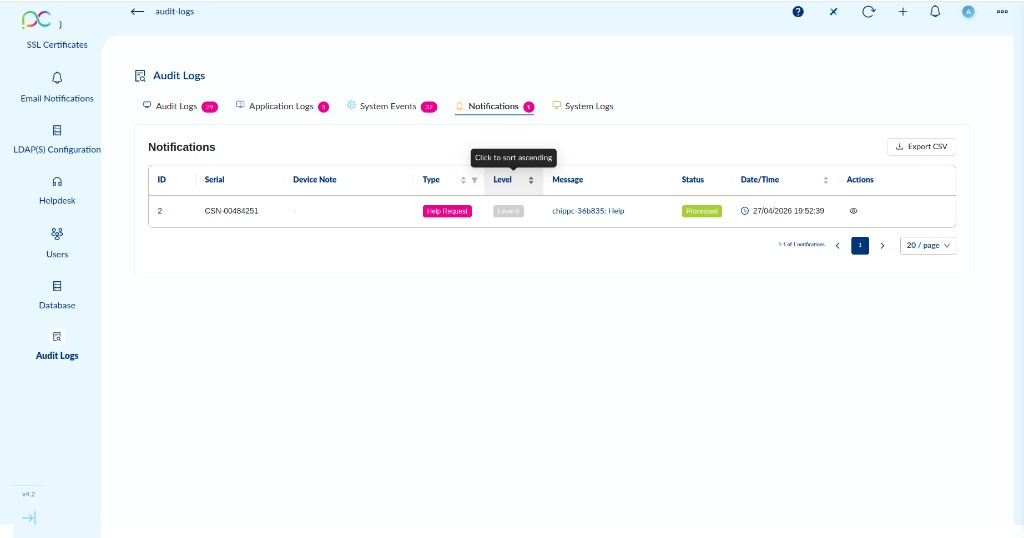
Task: Click the back arrow beside audit-logs
Action: pyautogui.click(x=137, y=11)
